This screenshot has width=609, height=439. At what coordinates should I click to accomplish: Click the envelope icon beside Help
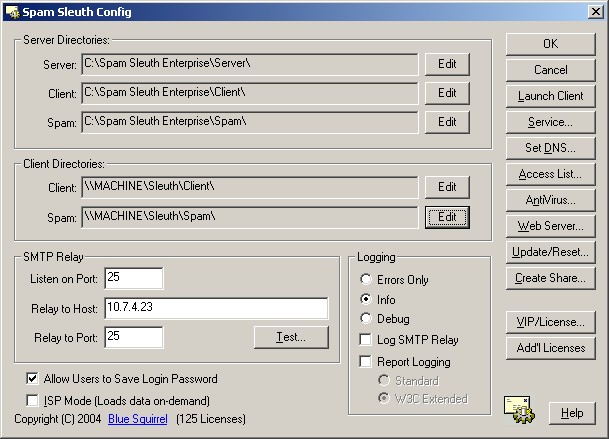tap(518, 409)
